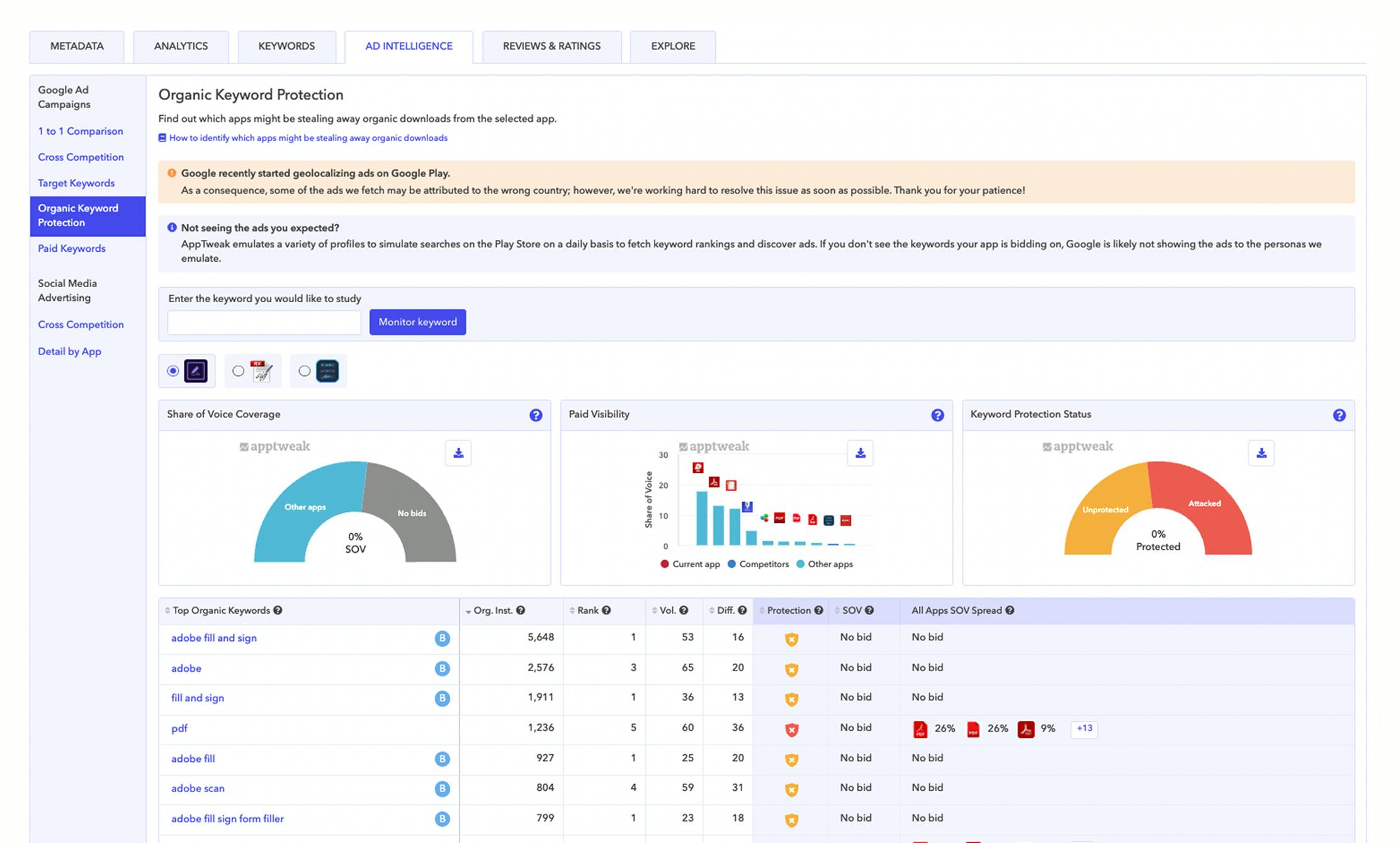
Task: Download the Keyword Protection Status chart
Action: (x=1261, y=453)
